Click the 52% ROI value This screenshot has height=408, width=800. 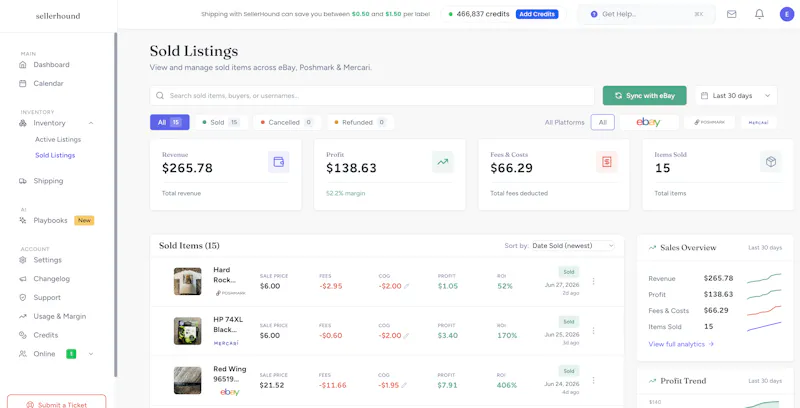tap(505, 286)
